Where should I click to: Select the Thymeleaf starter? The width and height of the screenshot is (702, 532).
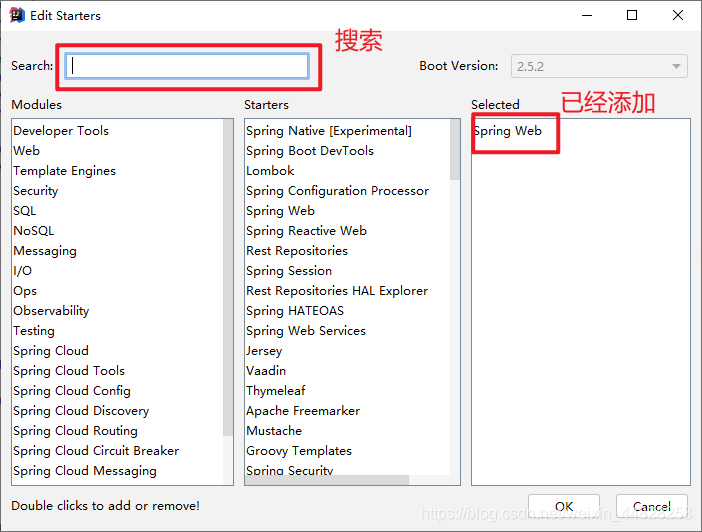(276, 391)
